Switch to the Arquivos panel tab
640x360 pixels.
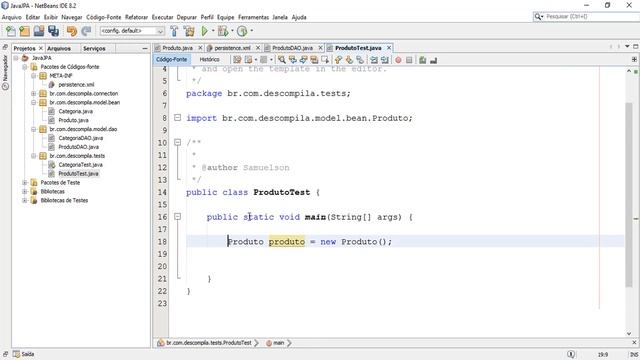coord(59,48)
